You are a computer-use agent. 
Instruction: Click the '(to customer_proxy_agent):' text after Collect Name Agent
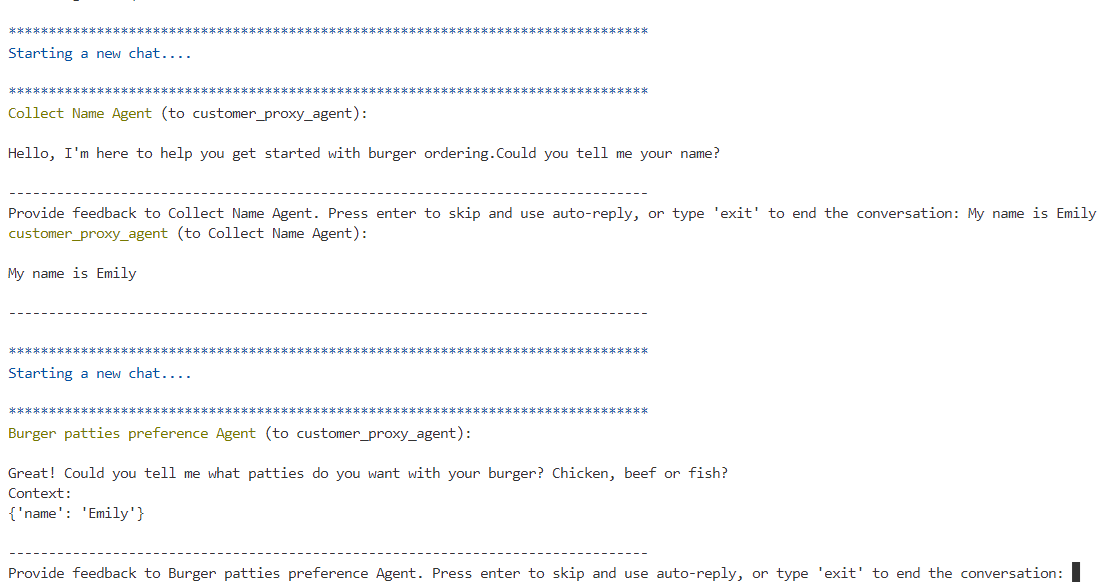tap(264, 114)
